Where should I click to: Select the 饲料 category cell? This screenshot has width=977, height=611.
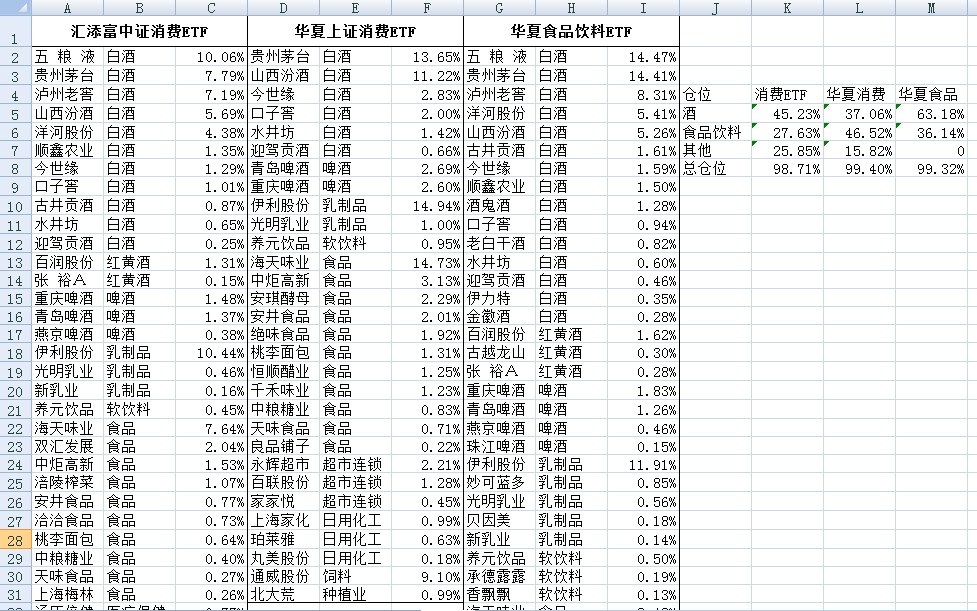point(356,577)
